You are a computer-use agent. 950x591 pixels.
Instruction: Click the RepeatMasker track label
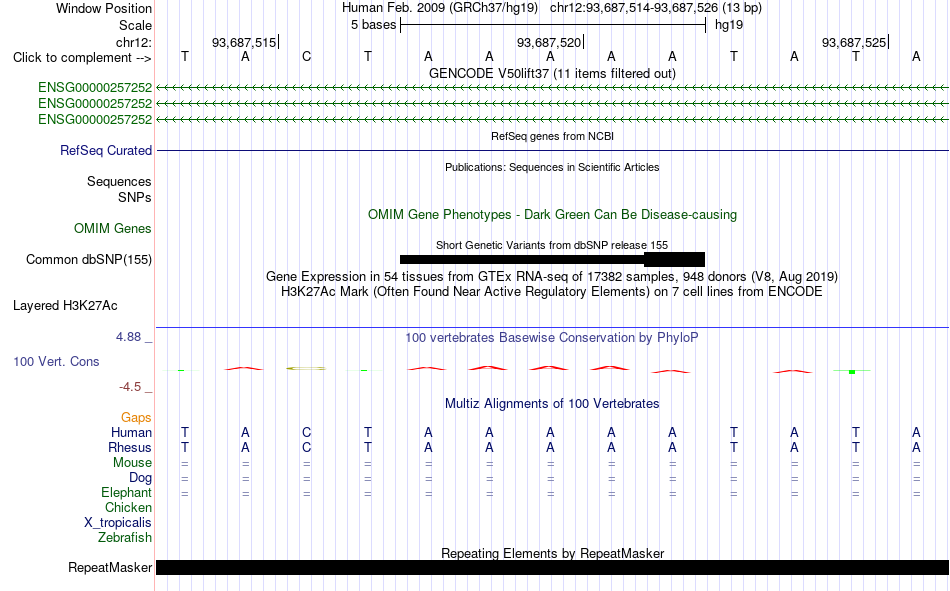tap(110, 567)
